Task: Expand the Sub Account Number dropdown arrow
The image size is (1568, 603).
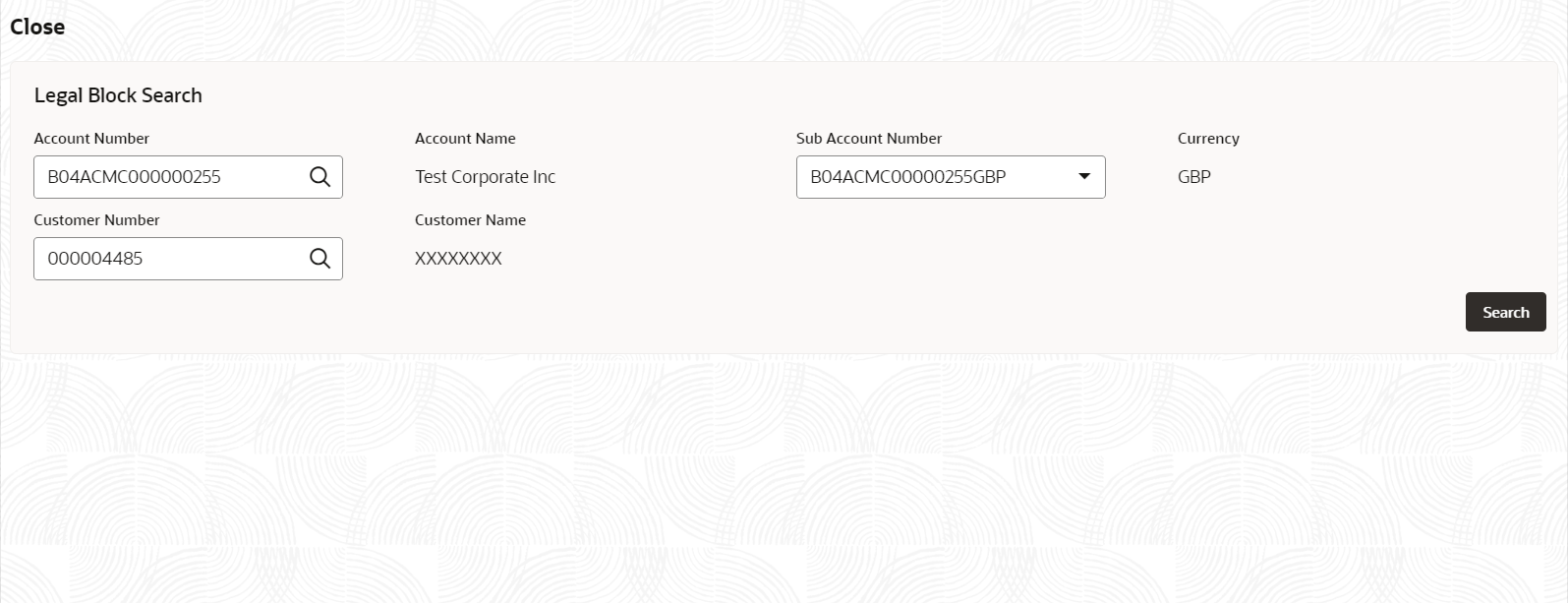Action: point(1084,177)
